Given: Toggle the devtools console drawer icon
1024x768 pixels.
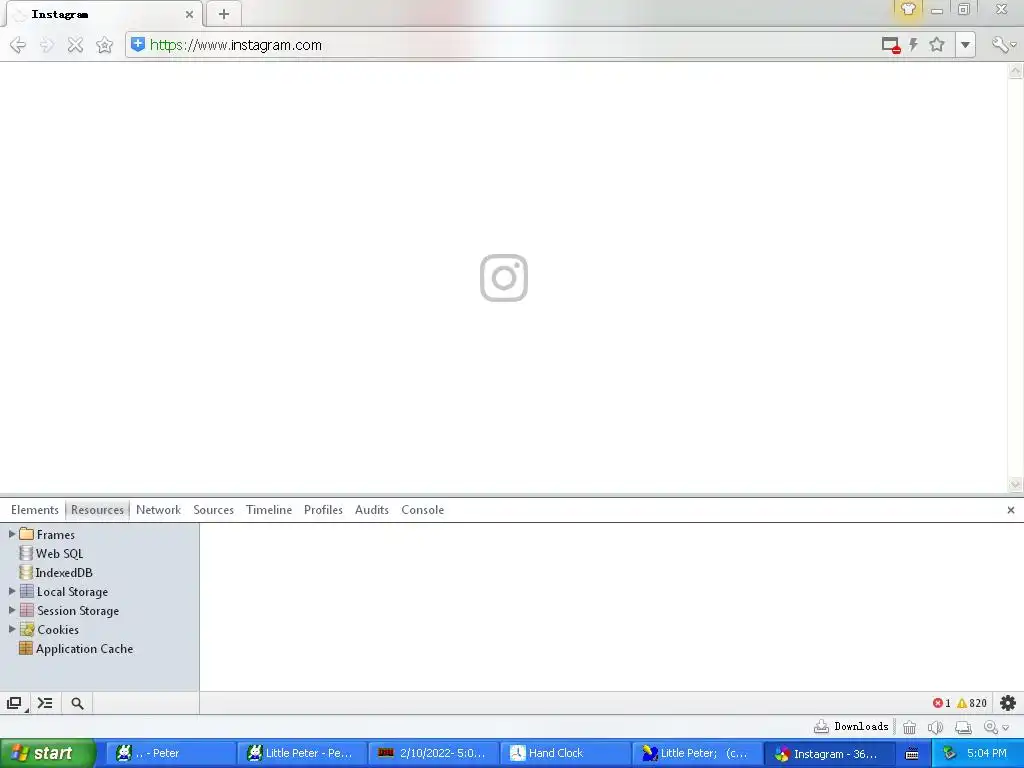Looking at the screenshot, I should pyautogui.click(x=45, y=703).
